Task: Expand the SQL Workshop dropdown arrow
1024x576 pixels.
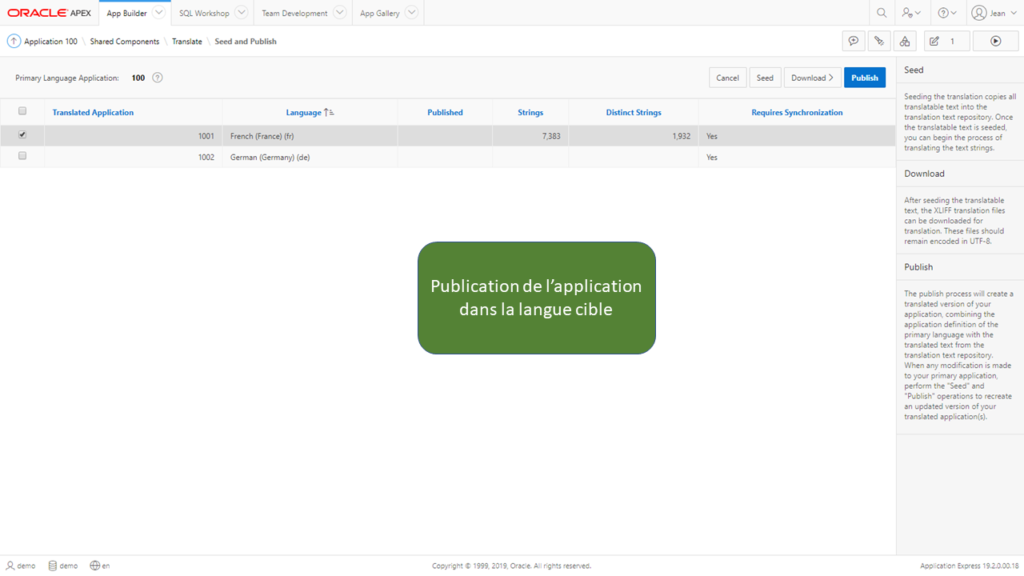Action: click(241, 12)
